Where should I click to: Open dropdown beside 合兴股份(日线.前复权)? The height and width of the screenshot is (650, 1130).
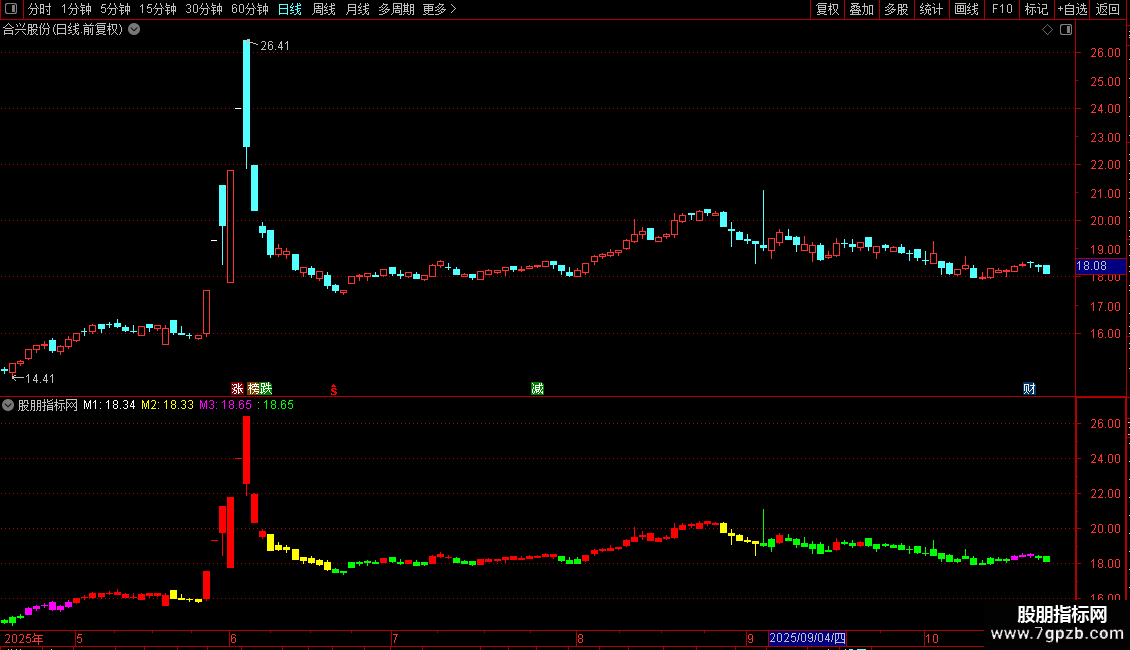(x=134, y=30)
